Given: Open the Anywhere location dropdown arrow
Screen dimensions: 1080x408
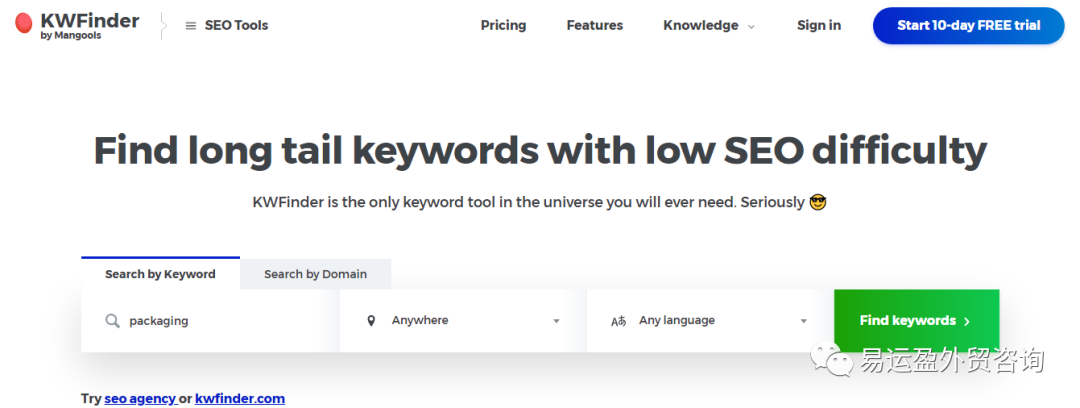Looking at the screenshot, I should pos(556,321).
